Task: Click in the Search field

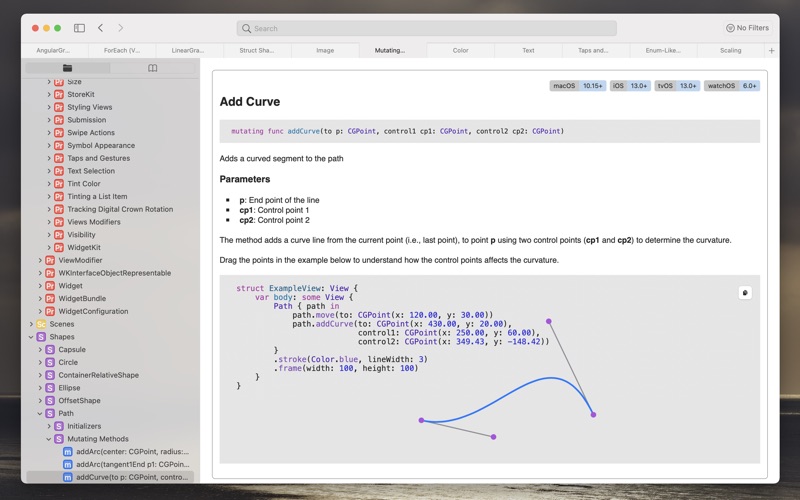Action: point(427,28)
